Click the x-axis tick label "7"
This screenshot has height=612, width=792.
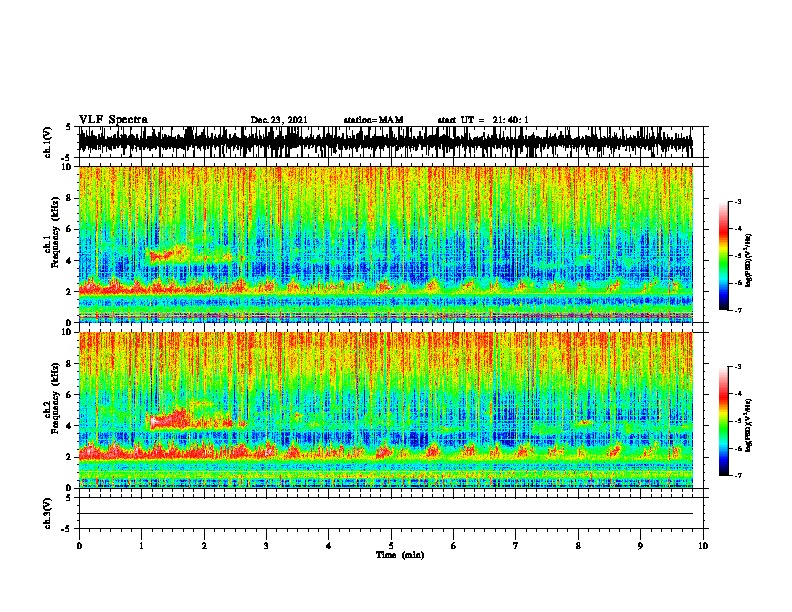click(x=516, y=546)
